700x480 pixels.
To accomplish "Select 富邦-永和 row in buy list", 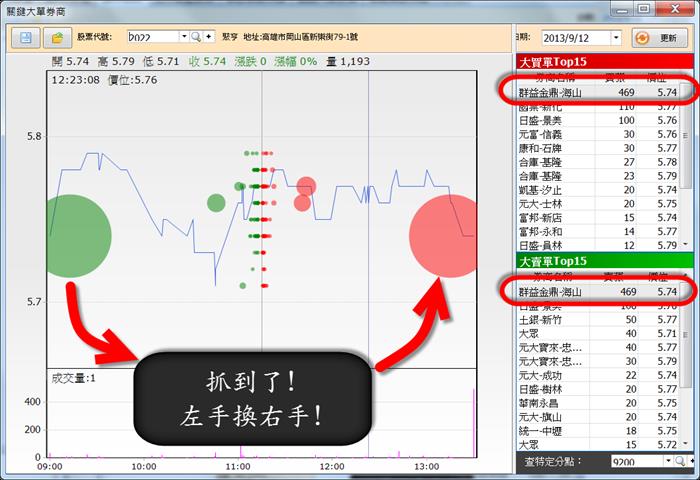I will (x=598, y=231).
